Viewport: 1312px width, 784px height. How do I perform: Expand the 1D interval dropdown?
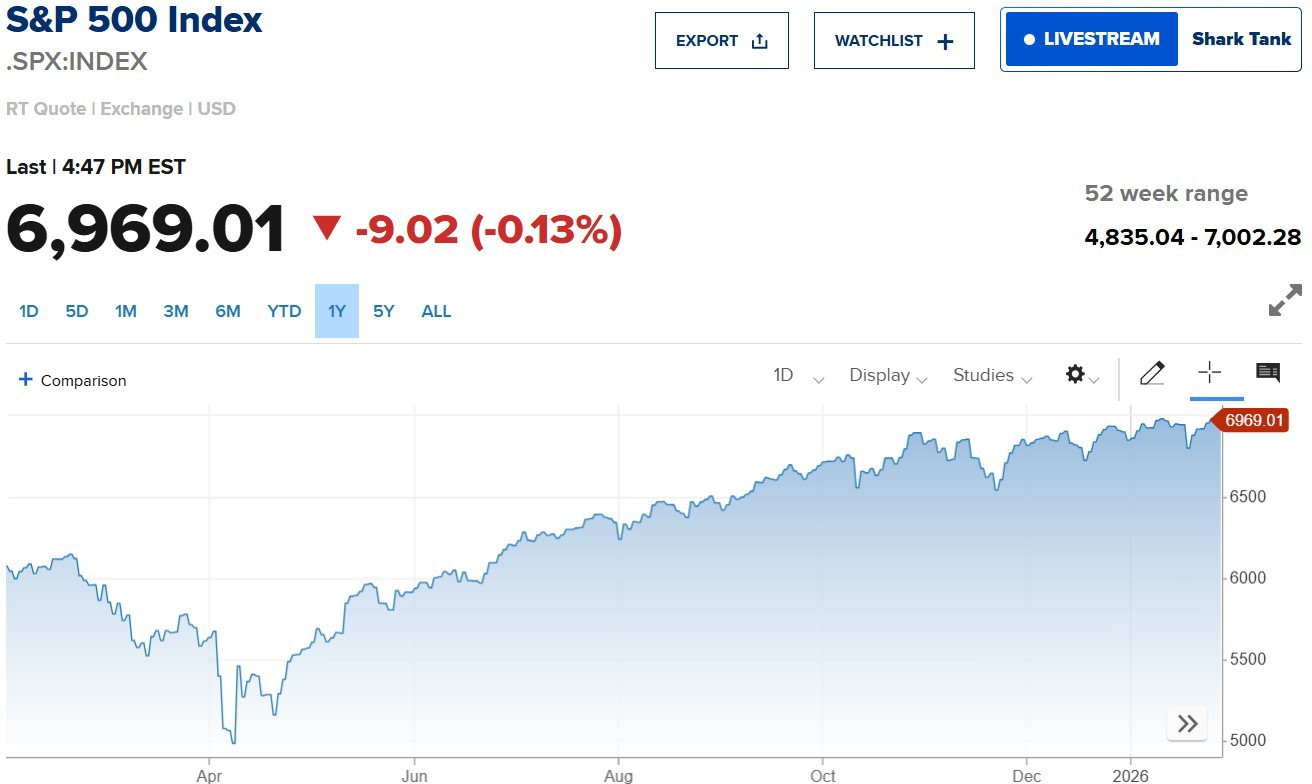(x=798, y=376)
